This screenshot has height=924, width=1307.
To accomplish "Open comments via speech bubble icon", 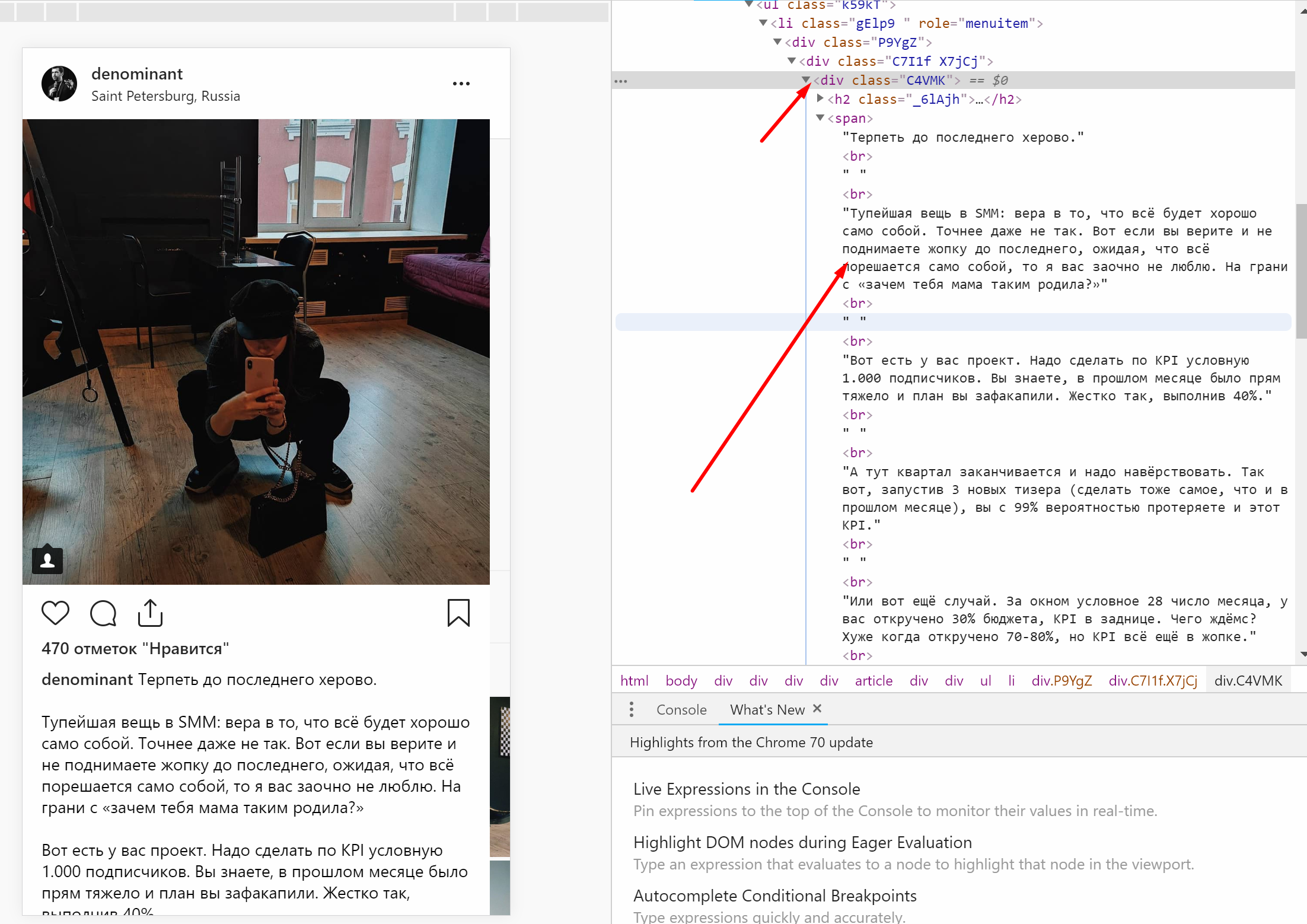I will coord(103,613).
